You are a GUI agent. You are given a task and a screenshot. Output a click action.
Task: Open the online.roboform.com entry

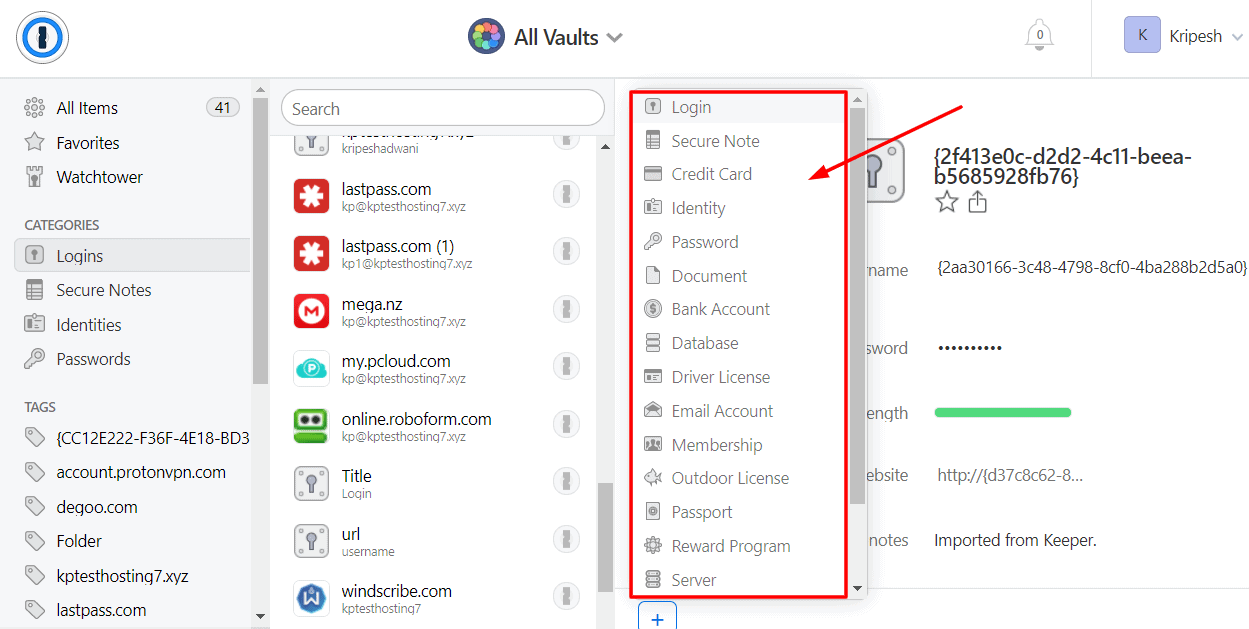433,426
